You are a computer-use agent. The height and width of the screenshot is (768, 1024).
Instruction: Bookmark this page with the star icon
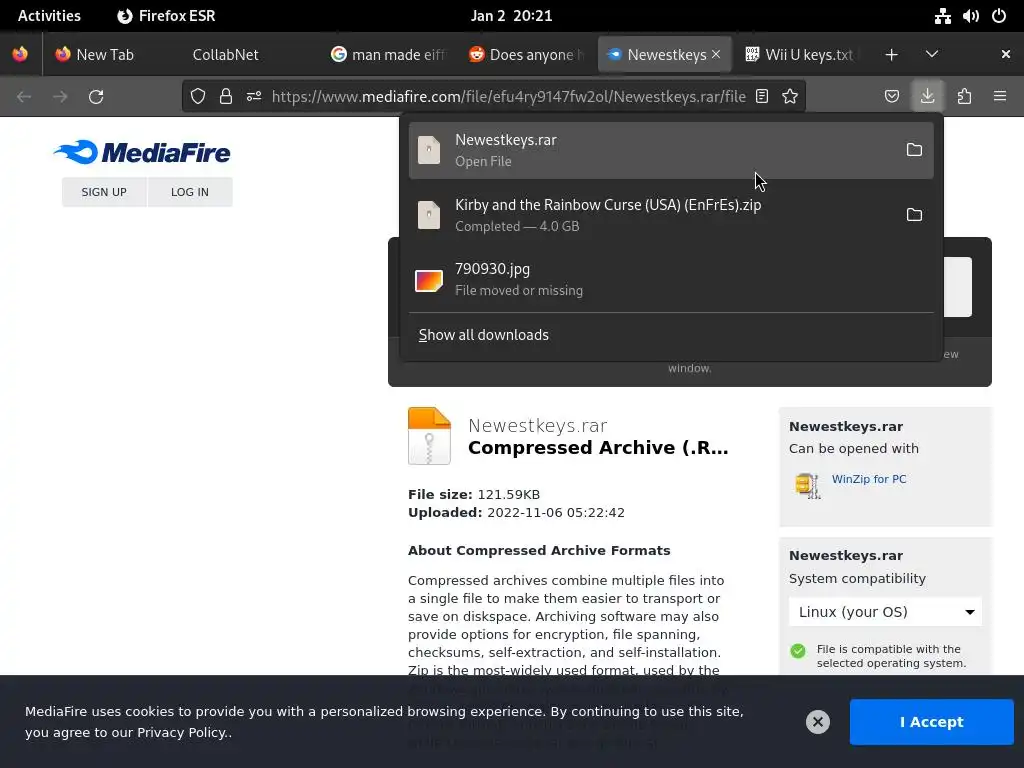[790, 96]
